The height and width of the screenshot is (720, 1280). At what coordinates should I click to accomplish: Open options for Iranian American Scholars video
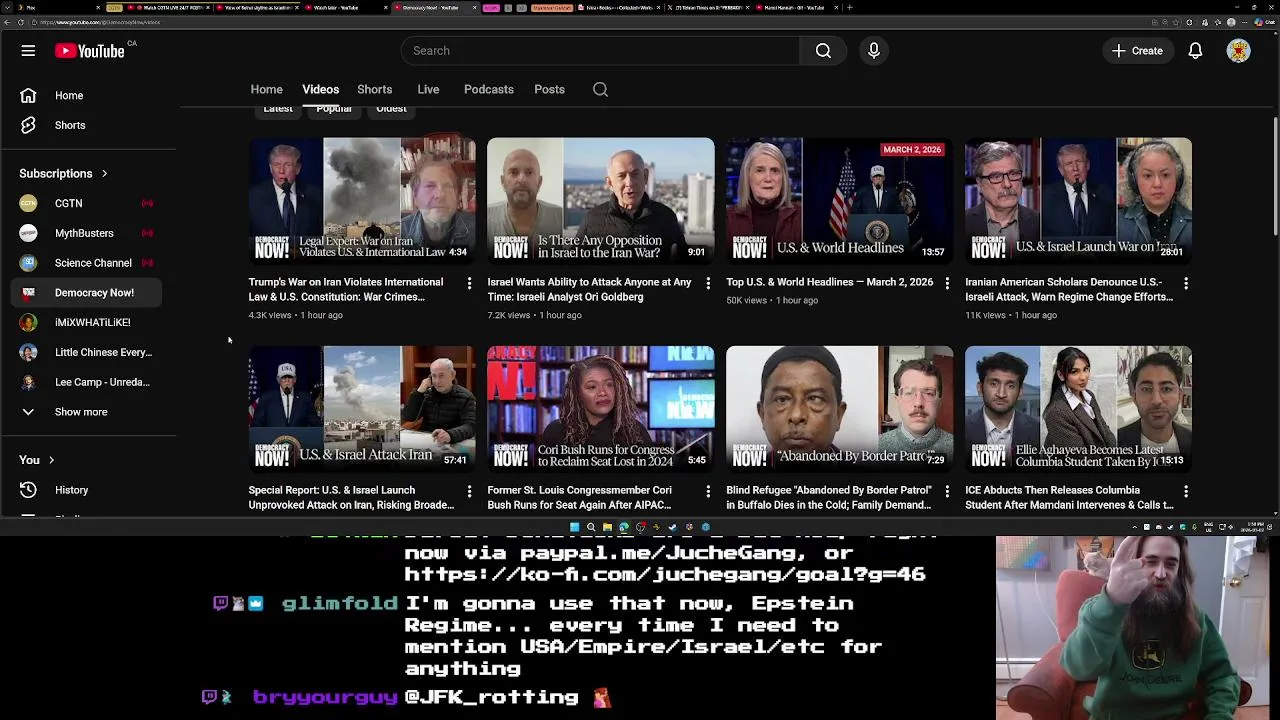tap(1186, 284)
